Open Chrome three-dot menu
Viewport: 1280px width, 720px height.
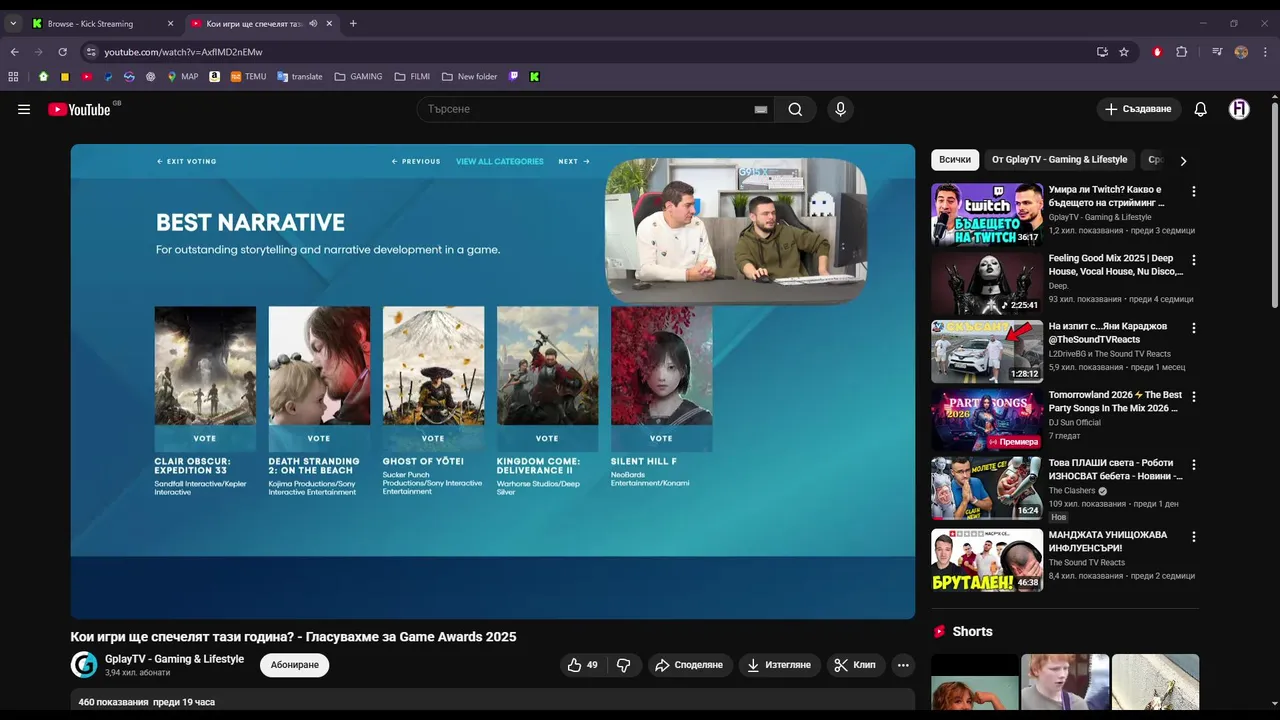[1265, 52]
